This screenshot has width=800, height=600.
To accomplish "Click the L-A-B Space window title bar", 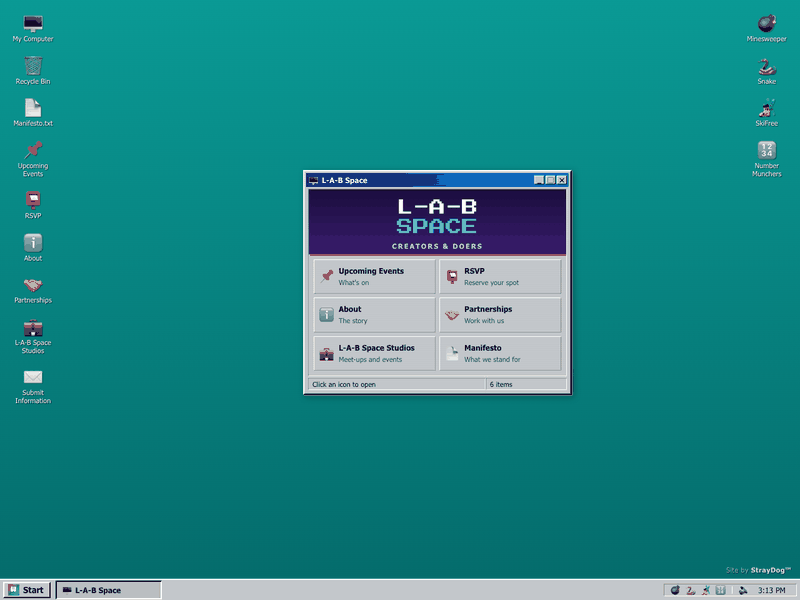I will pyautogui.click(x=437, y=180).
